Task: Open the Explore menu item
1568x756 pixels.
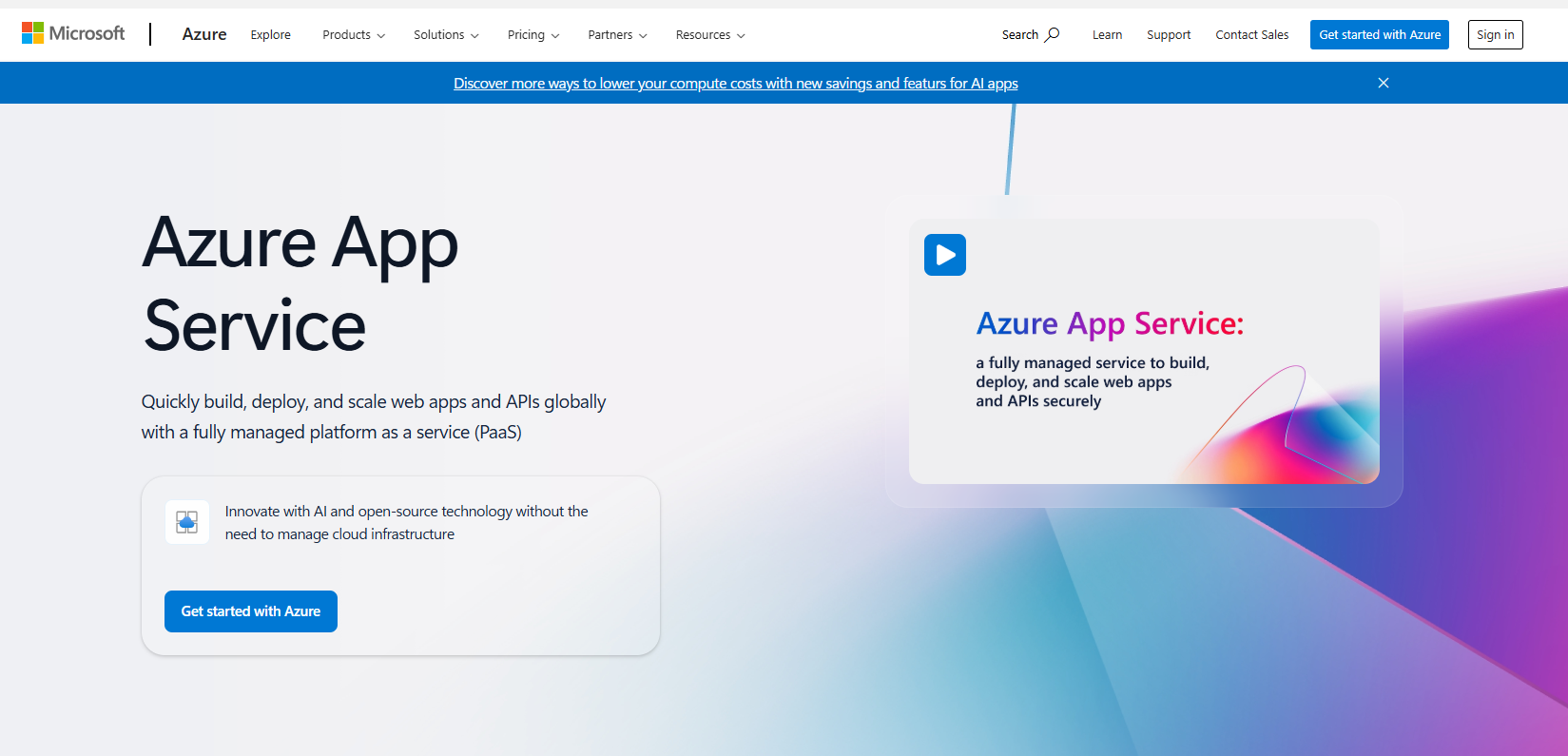Action: coord(271,35)
